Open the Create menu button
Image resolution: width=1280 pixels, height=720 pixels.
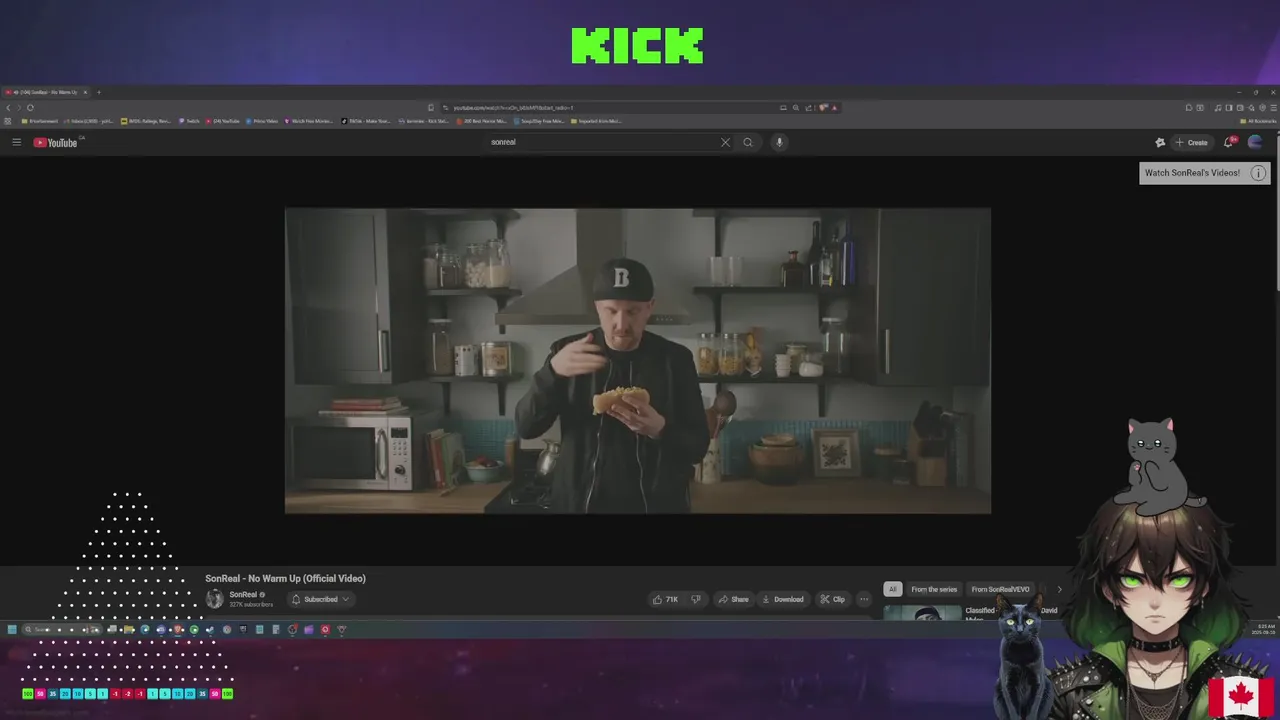(x=1191, y=142)
